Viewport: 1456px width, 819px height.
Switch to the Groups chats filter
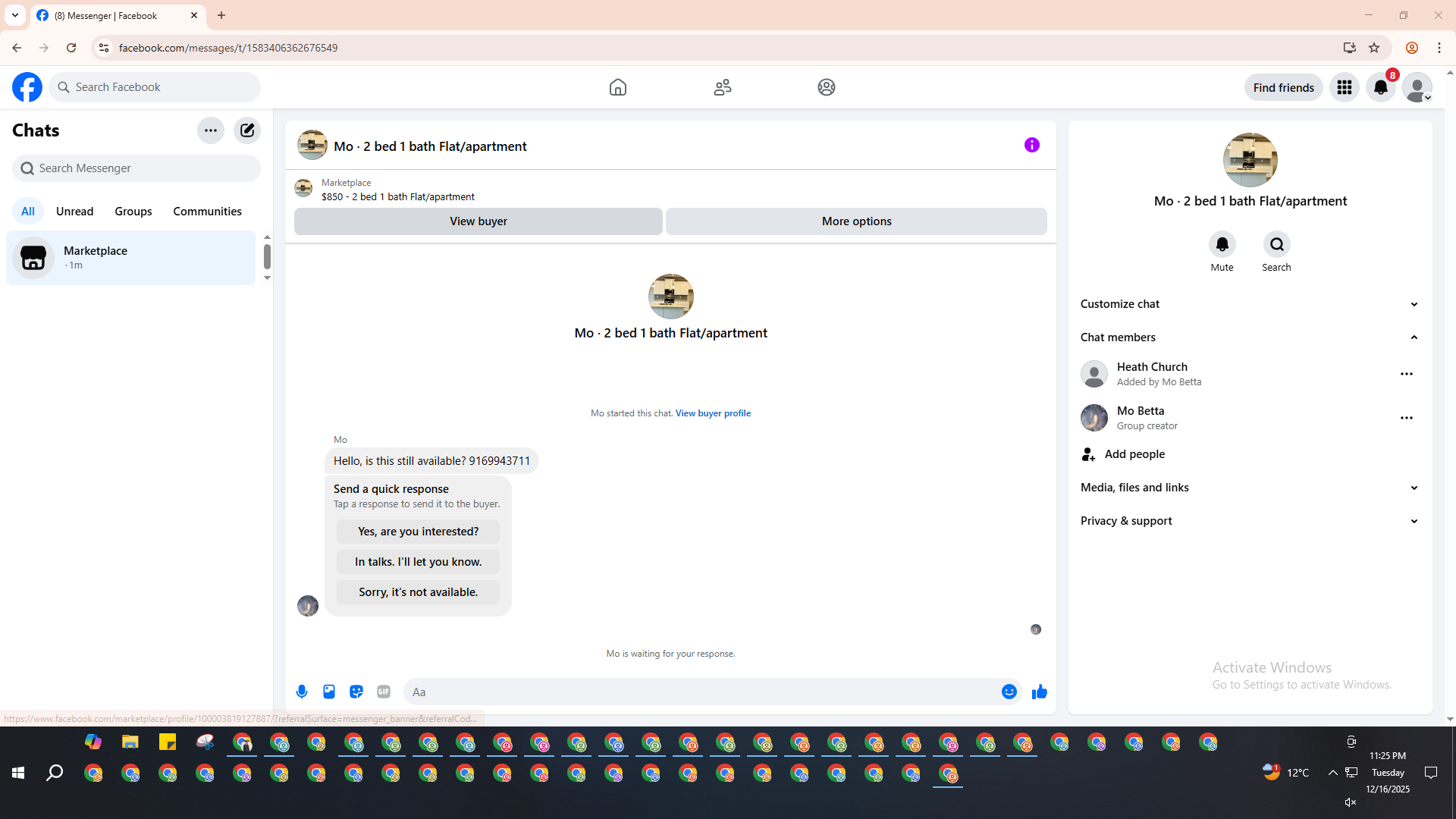(133, 212)
